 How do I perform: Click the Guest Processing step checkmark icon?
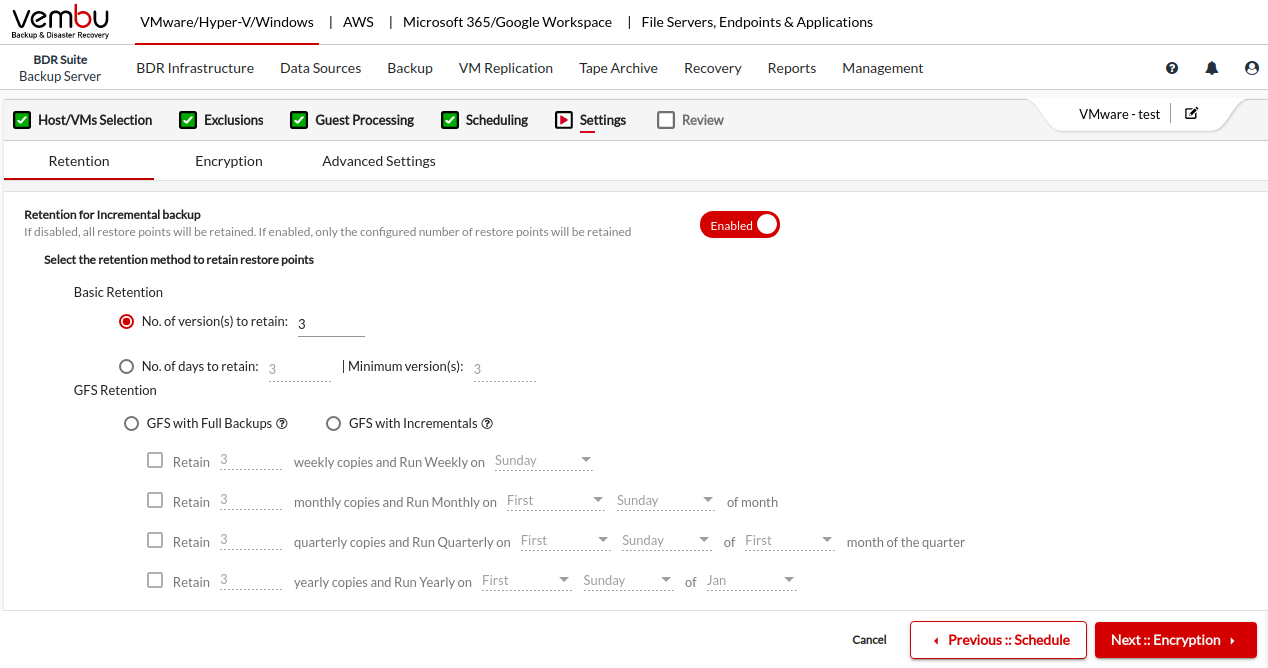click(299, 120)
